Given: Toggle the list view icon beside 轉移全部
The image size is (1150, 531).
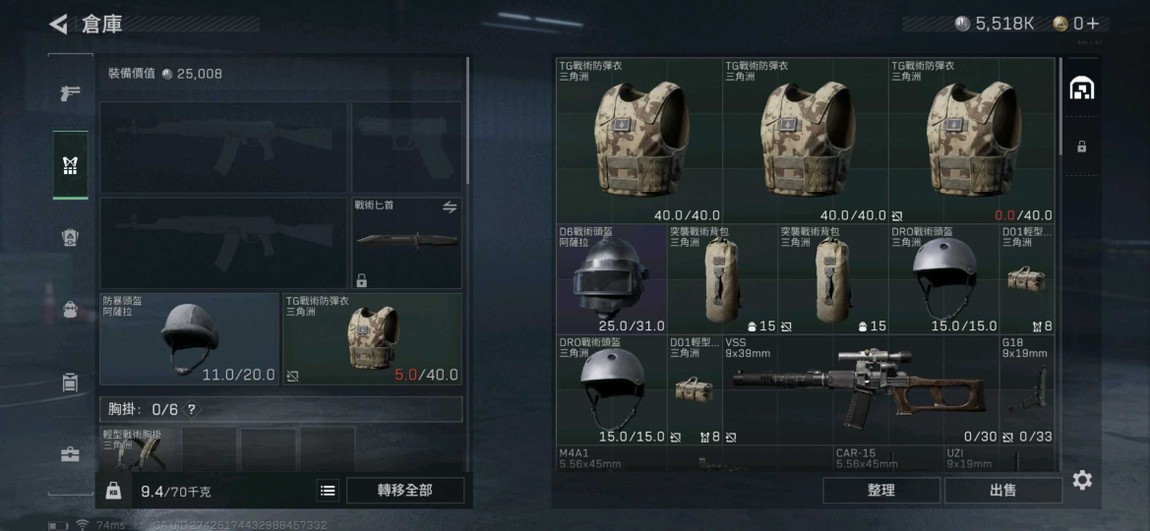Looking at the screenshot, I should point(328,491).
